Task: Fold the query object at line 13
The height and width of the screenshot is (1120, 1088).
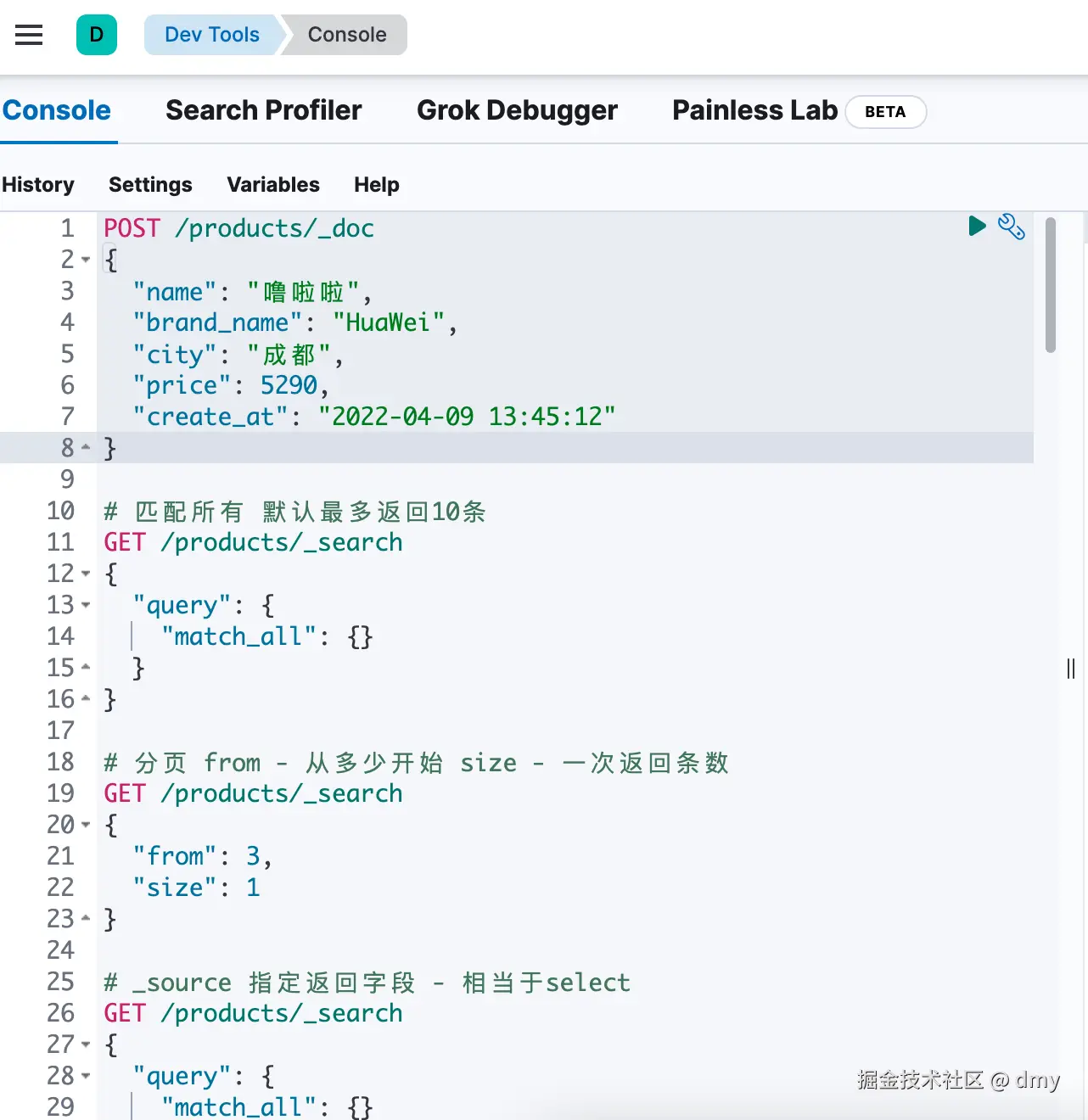Action: [x=86, y=605]
